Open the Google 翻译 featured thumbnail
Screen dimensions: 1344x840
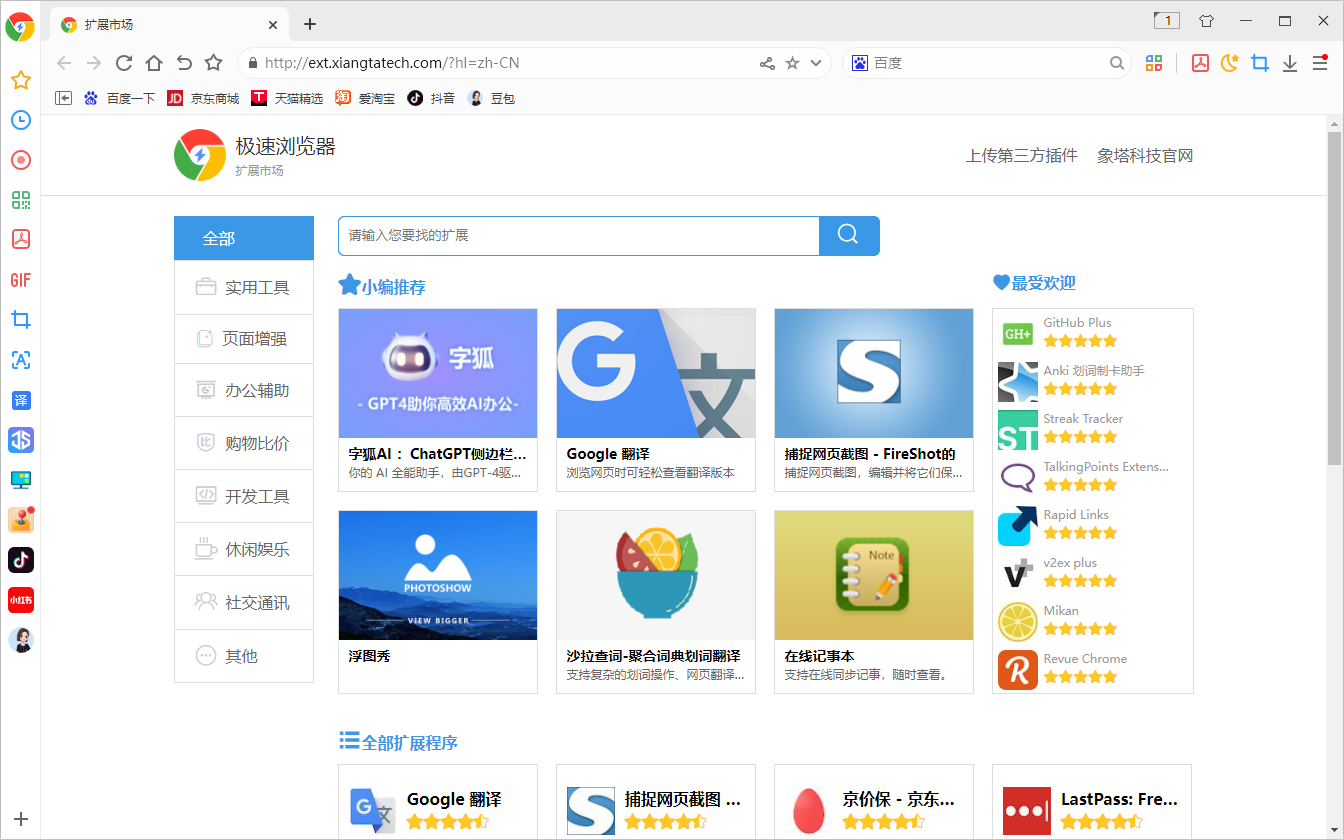pos(656,373)
